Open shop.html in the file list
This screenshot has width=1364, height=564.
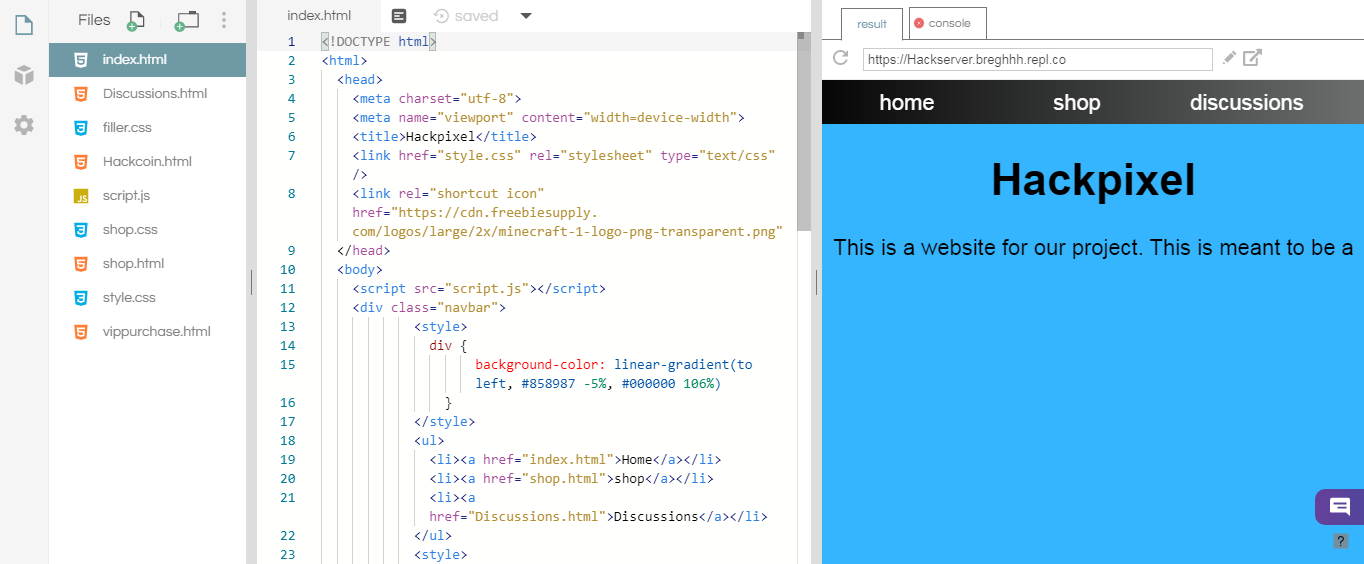click(x=147, y=264)
